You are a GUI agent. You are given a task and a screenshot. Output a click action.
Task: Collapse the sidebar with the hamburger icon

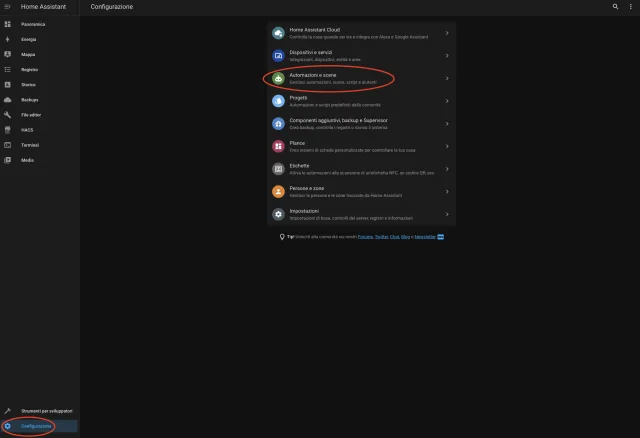7,7
